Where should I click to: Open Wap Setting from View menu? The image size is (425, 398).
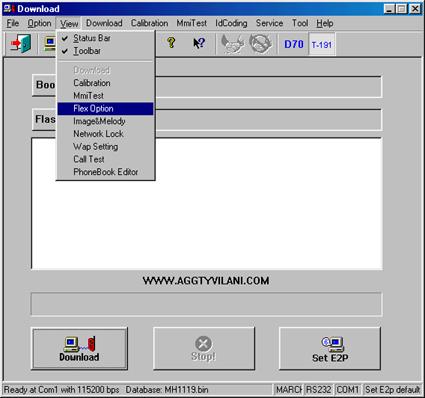click(105, 147)
